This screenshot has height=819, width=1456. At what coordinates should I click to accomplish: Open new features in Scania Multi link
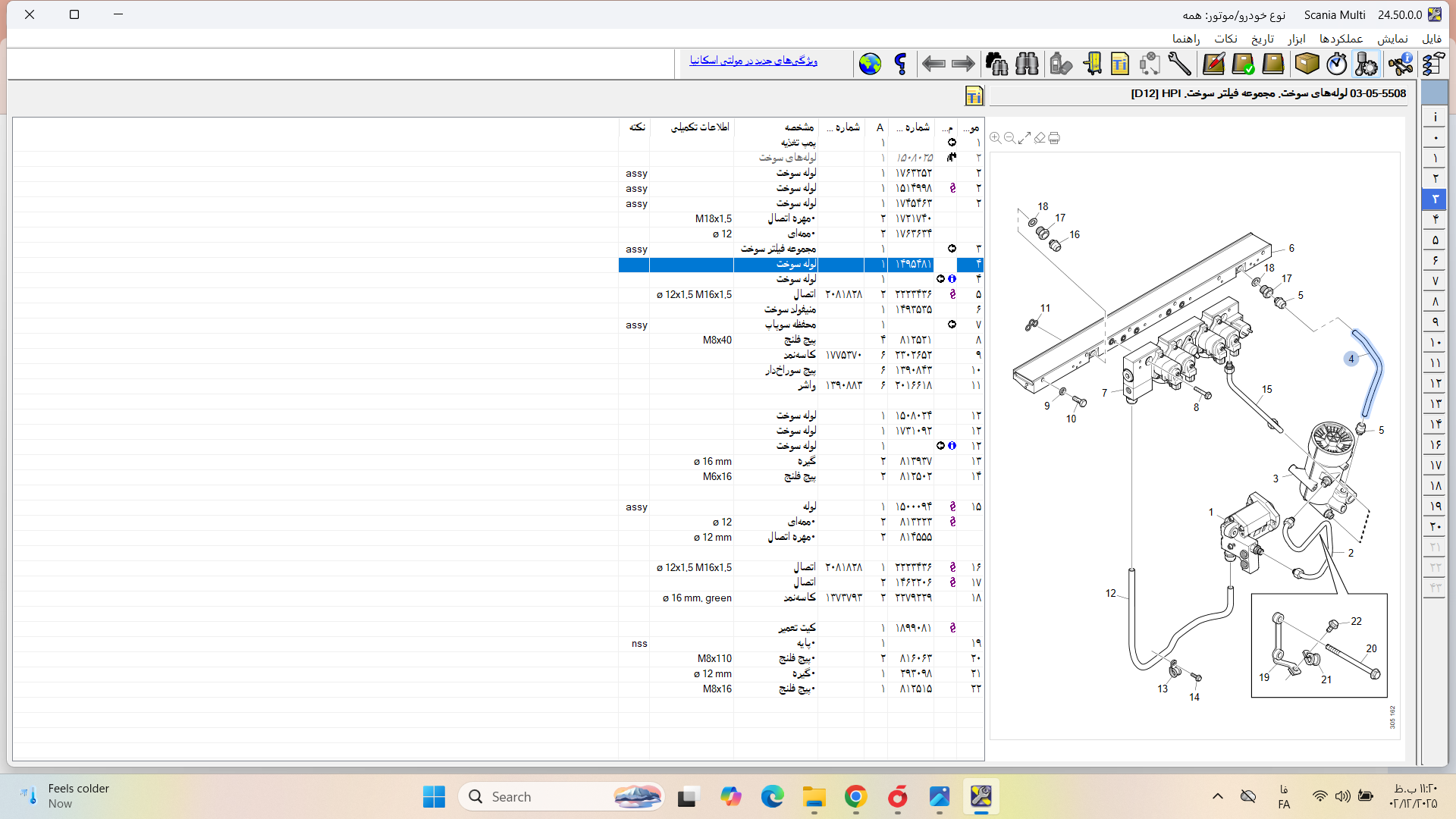tap(753, 61)
